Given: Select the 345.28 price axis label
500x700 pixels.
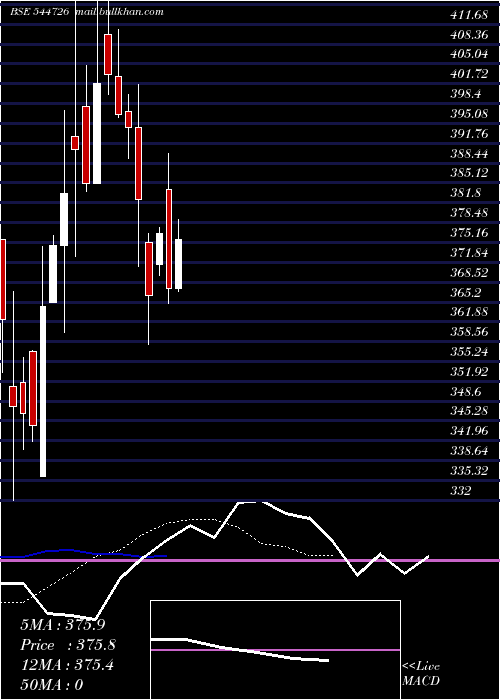Looking at the screenshot, I should point(469,411).
